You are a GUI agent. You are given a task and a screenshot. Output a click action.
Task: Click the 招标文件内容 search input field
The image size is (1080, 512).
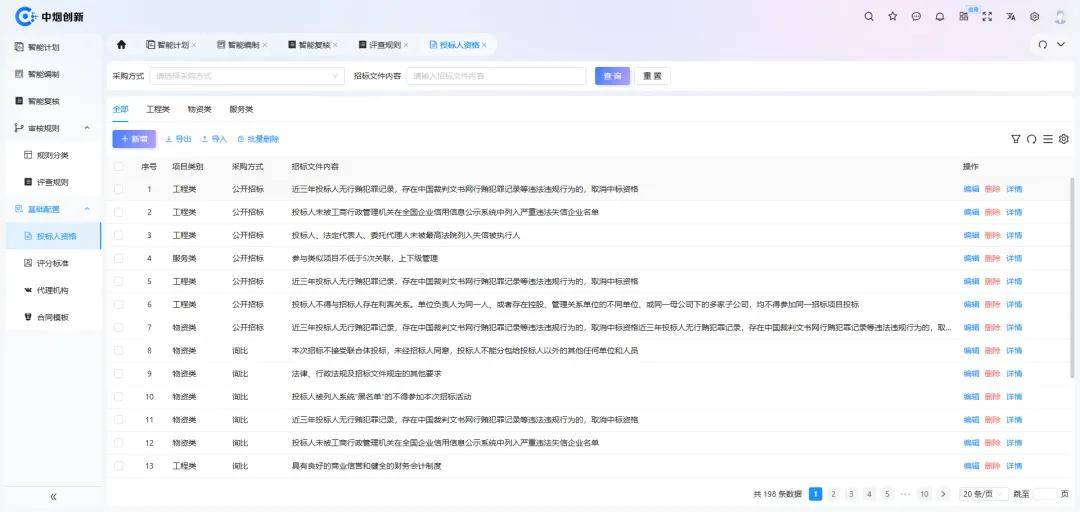[x=496, y=76]
